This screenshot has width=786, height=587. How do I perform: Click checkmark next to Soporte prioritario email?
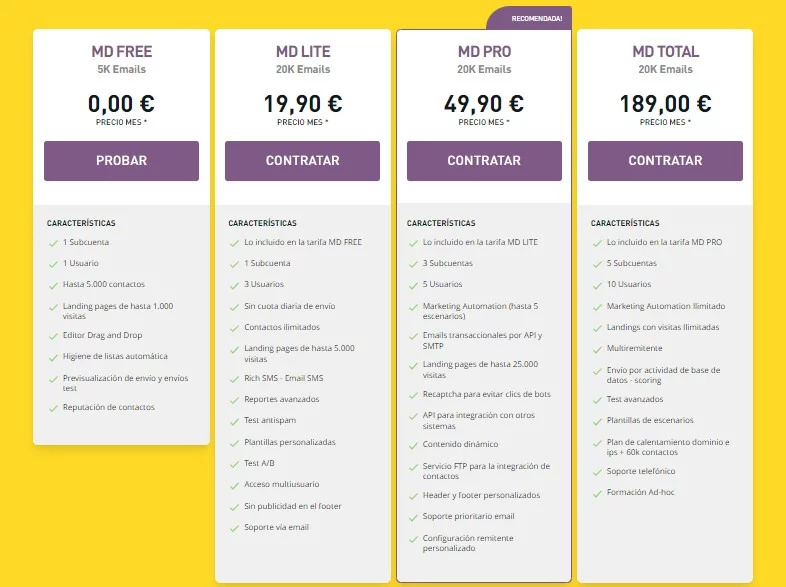click(413, 517)
